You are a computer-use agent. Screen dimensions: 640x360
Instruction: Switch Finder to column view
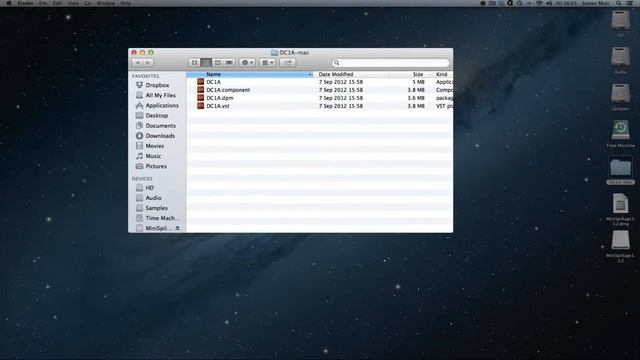click(x=218, y=62)
